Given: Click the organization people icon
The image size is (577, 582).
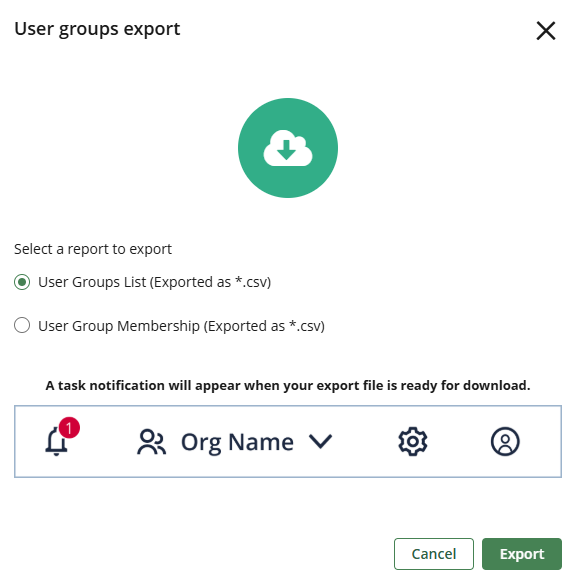Looking at the screenshot, I should (x=151, y=442).
